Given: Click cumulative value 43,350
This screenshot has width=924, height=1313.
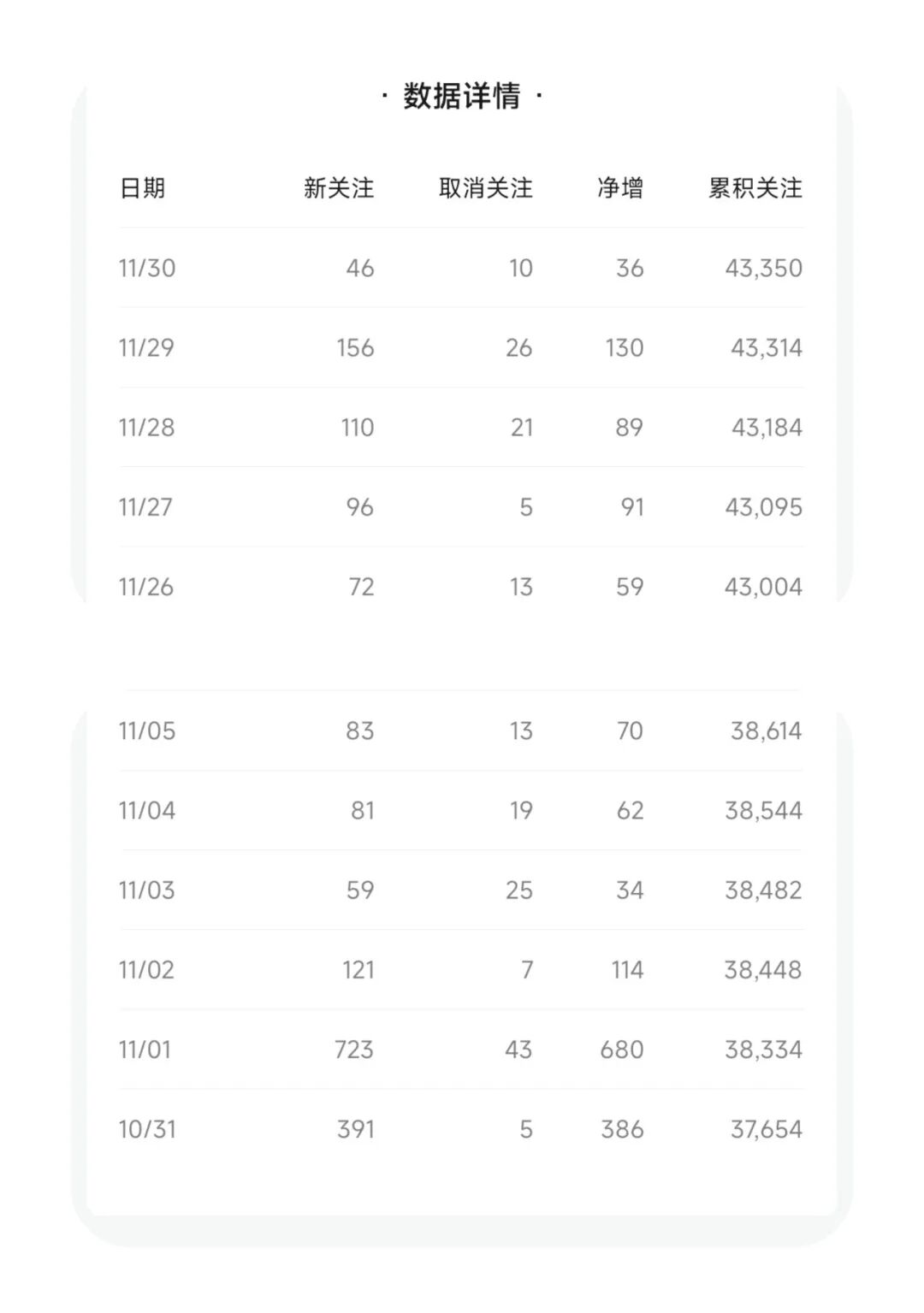Looking at the screenshot, I should [x=764, y=268].
